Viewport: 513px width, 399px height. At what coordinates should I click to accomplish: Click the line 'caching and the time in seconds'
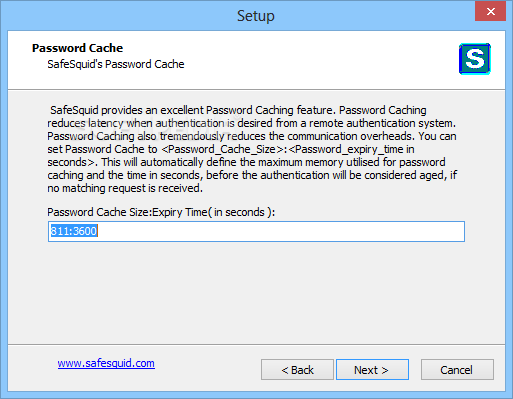(x=252, y=175)
